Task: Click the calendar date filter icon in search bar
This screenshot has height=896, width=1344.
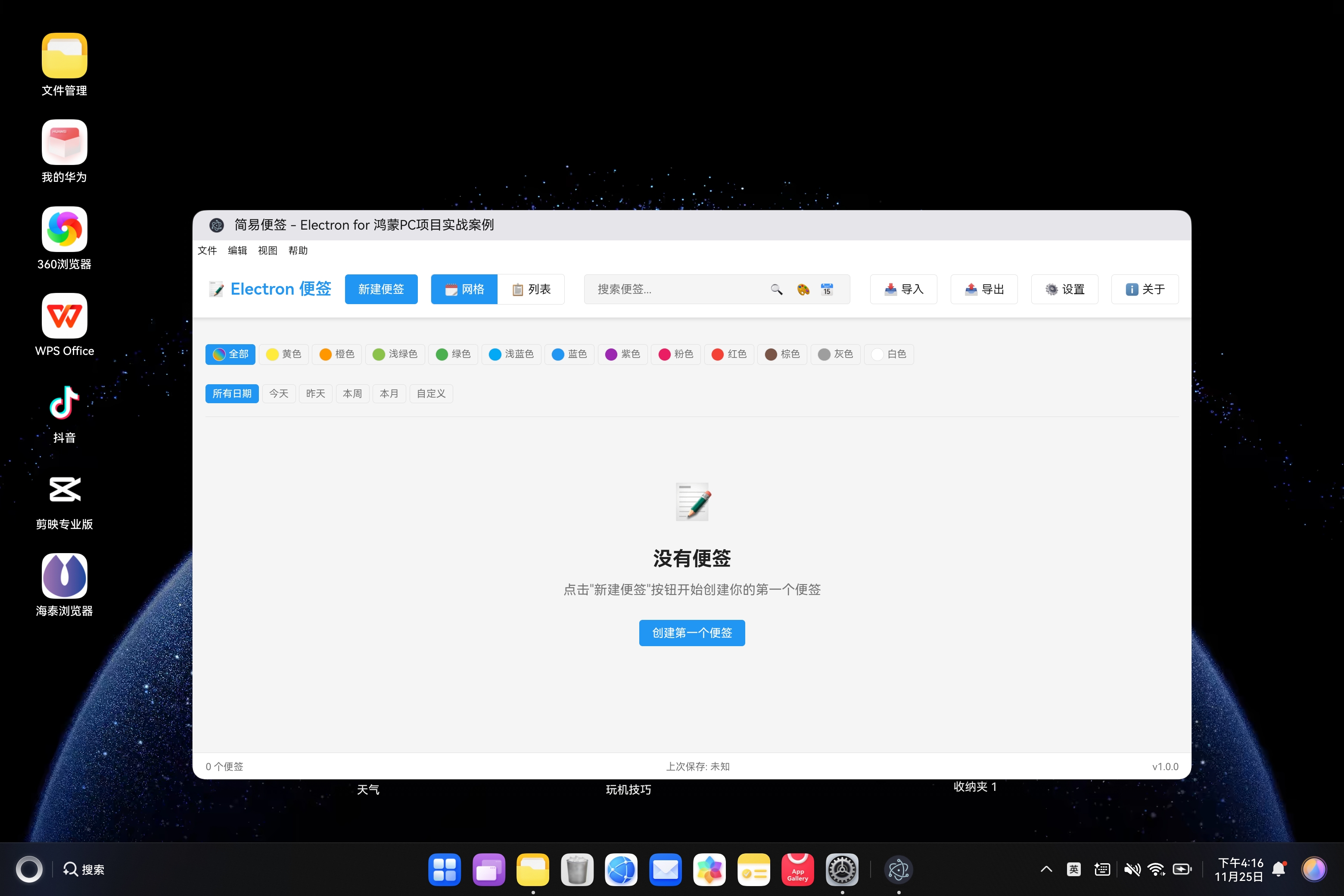Action: coord(826,289)
